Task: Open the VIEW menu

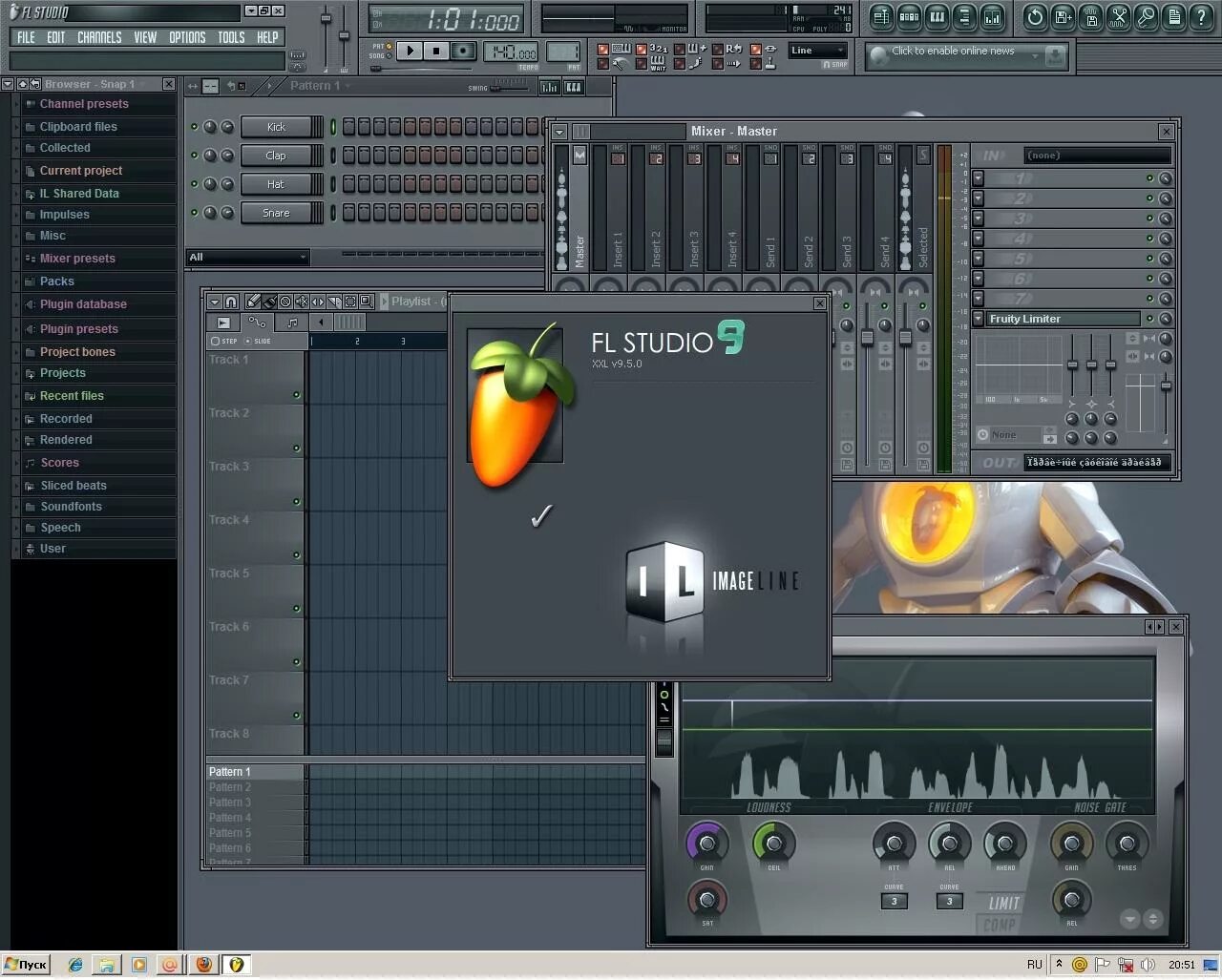Action: [x=145, y=37]
